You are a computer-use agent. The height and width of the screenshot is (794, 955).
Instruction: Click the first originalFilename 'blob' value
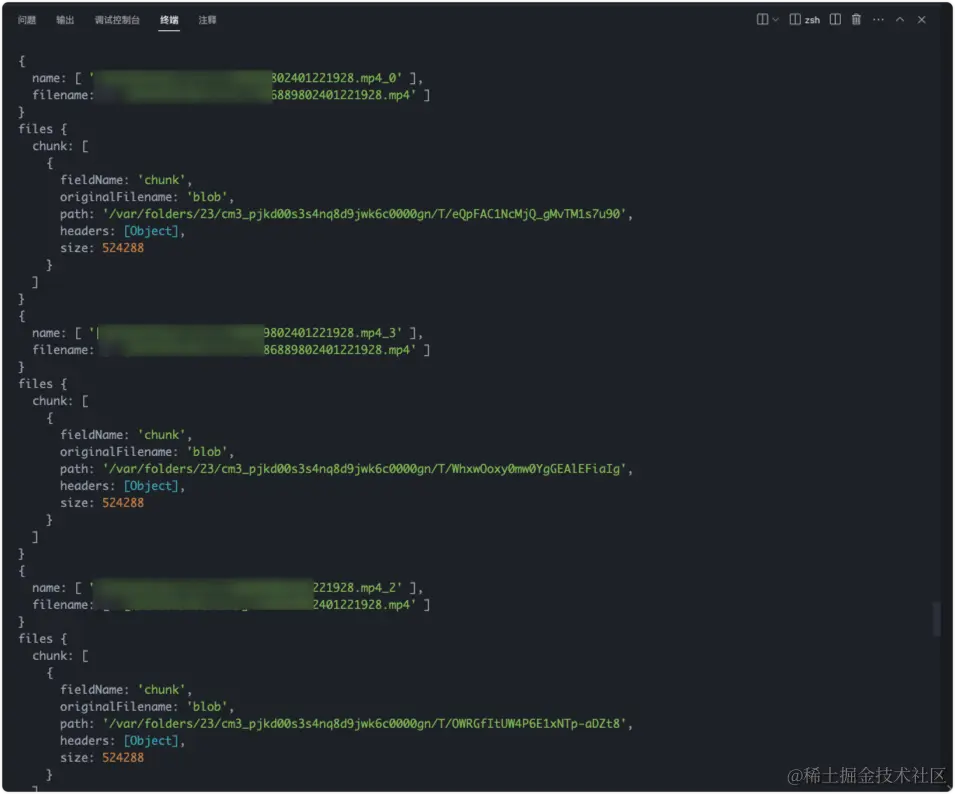[207, 197]
